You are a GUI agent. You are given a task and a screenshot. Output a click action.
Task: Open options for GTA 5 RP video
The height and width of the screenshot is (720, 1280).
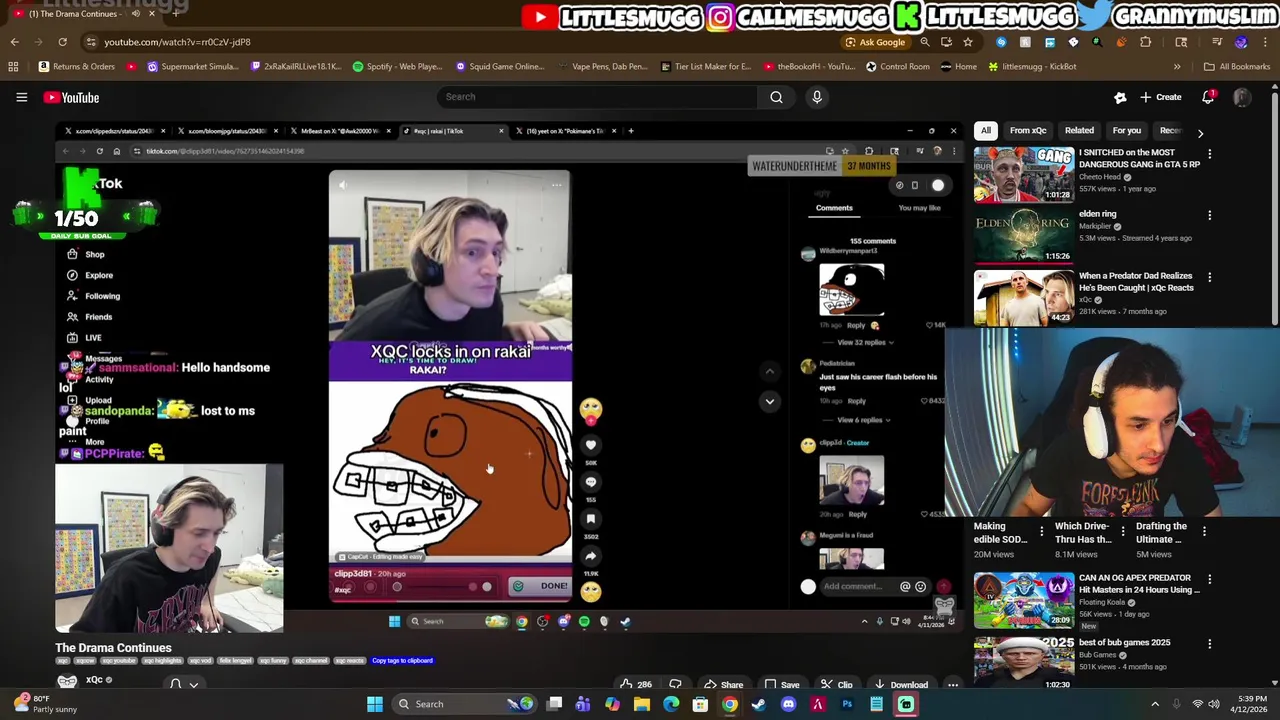click(1209, 155)
